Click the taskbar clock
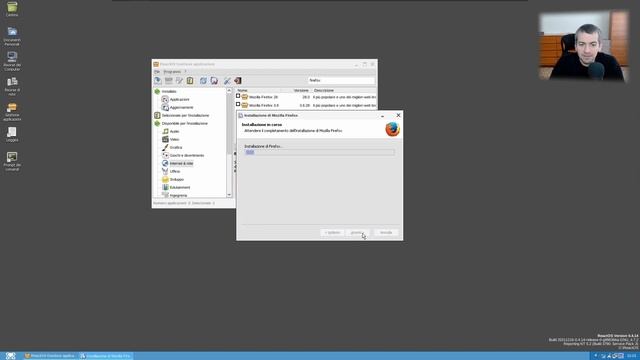 632,356
